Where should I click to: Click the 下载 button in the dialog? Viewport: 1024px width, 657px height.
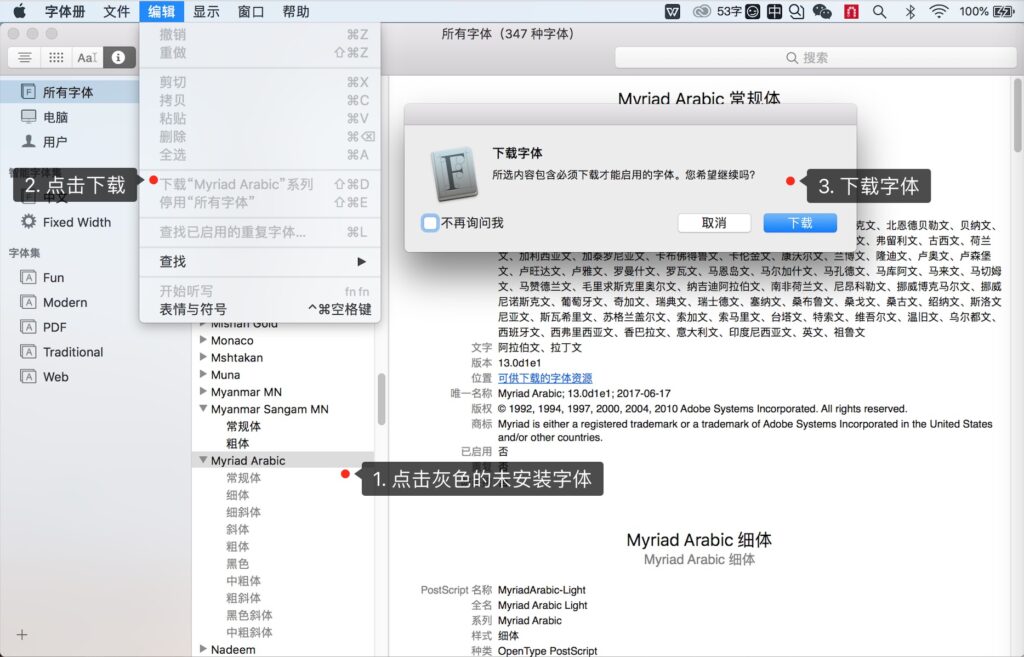800,222
